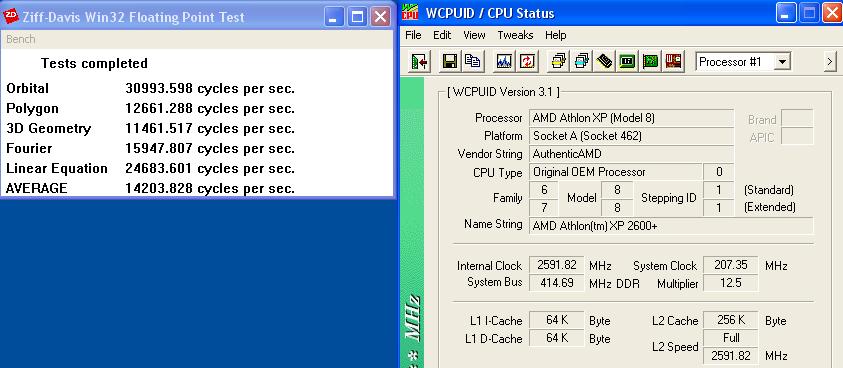Click the Processor field AMD Athlon XP (Model 8)

pos(632,118)
